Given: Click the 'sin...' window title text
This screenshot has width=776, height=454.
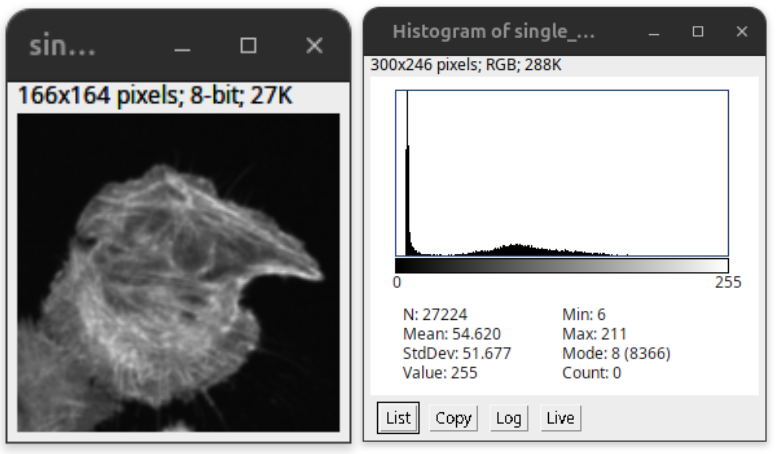Looking at the screenshot, I should point(62,46).
